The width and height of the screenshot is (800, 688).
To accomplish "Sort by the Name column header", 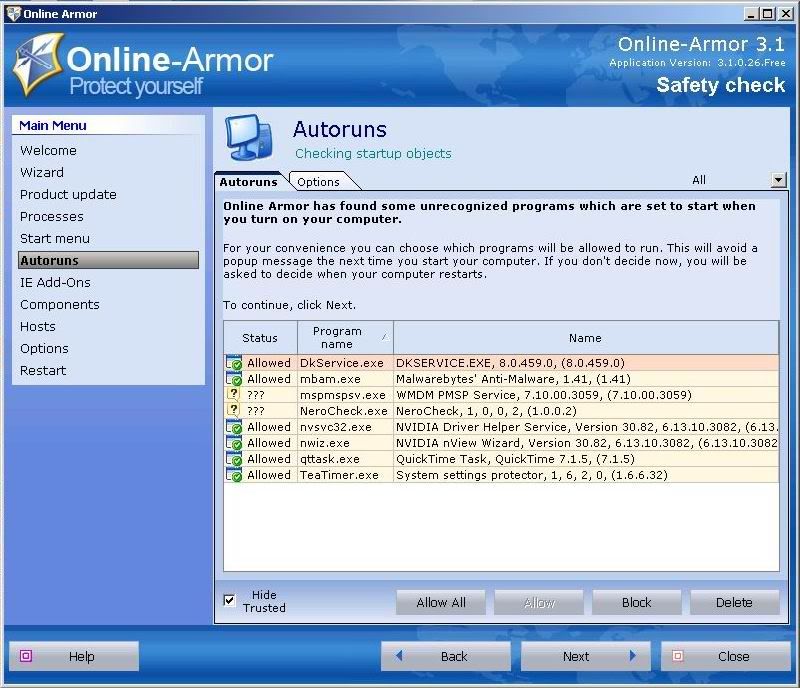I will (586, 337).
